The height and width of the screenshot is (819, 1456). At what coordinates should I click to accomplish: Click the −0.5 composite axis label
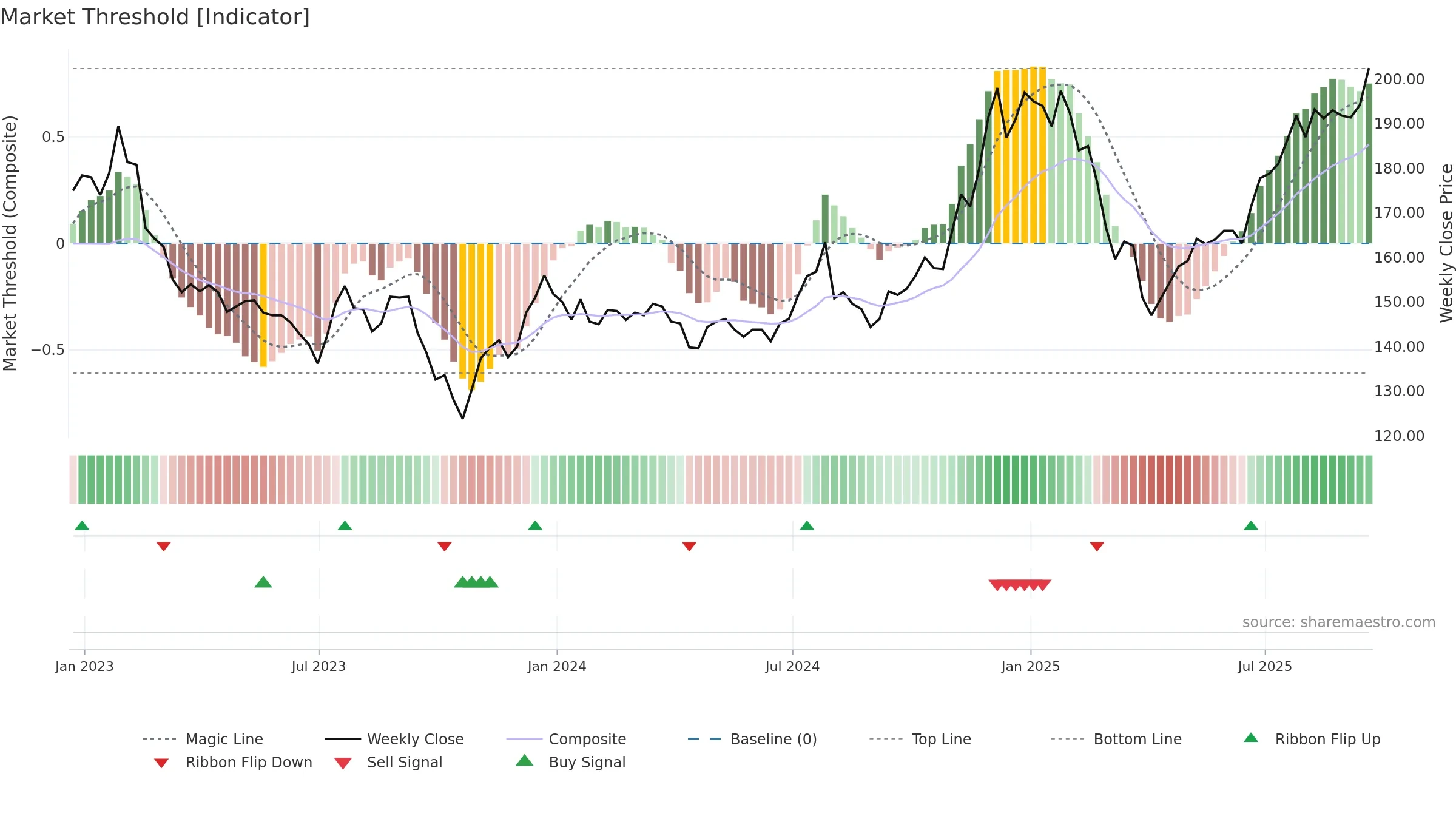48,350
